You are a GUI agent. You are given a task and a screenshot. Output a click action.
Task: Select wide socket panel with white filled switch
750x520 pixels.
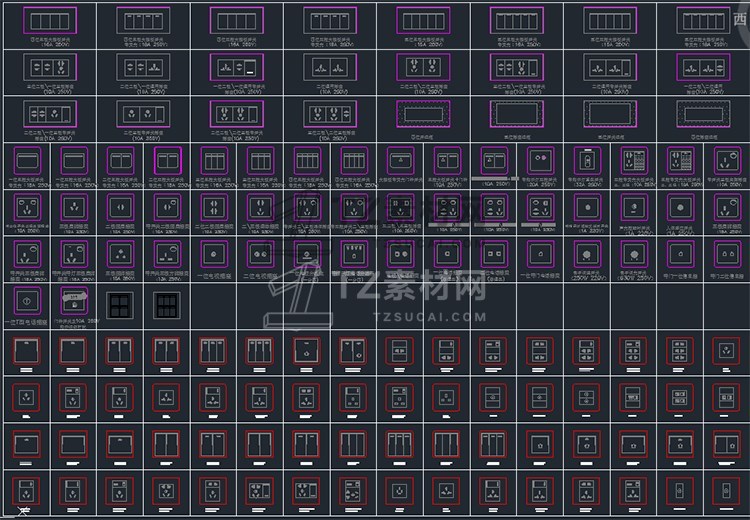click(237, 67)
